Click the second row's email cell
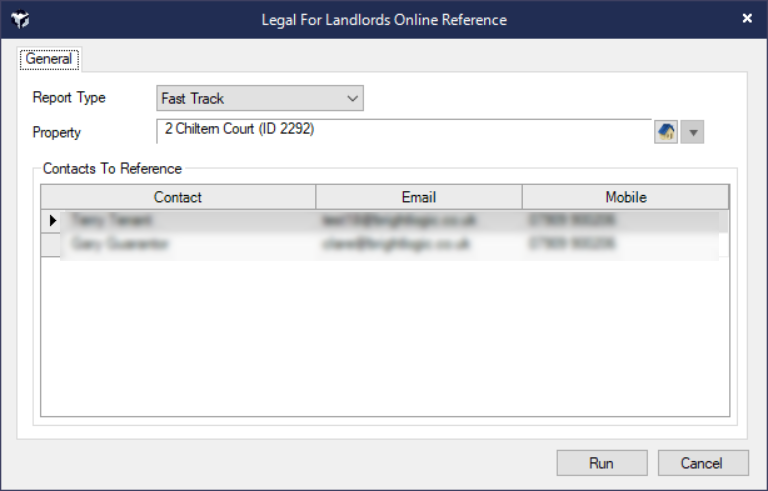 [x=419, y=244]
